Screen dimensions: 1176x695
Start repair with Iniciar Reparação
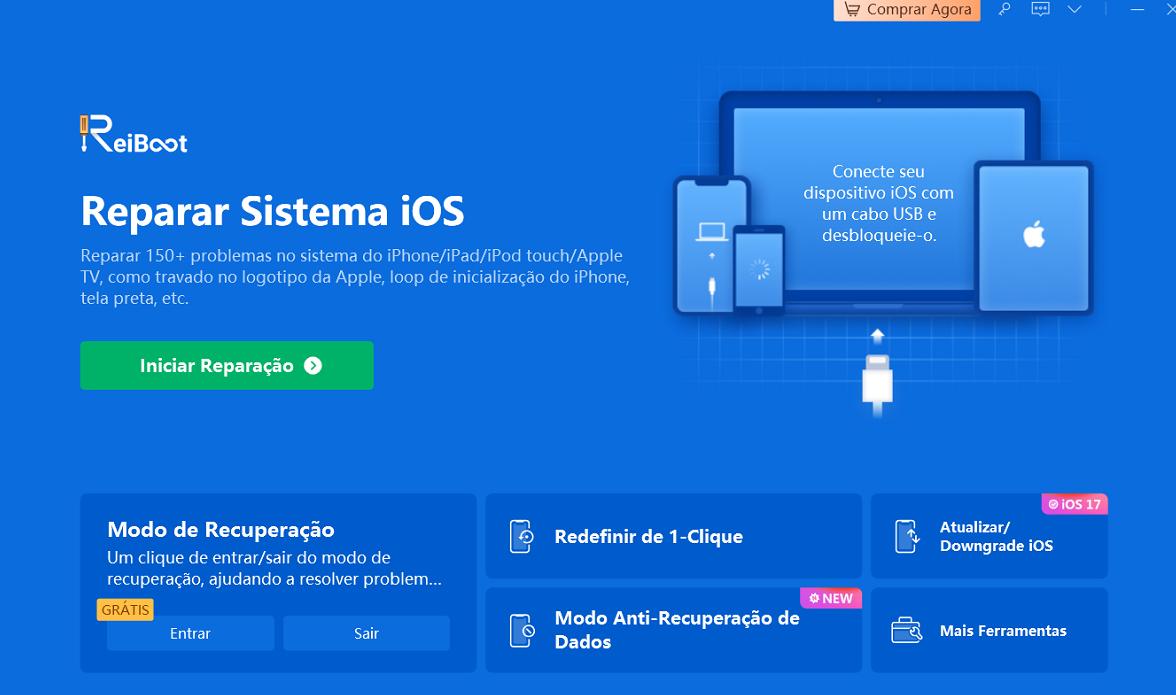226,365
